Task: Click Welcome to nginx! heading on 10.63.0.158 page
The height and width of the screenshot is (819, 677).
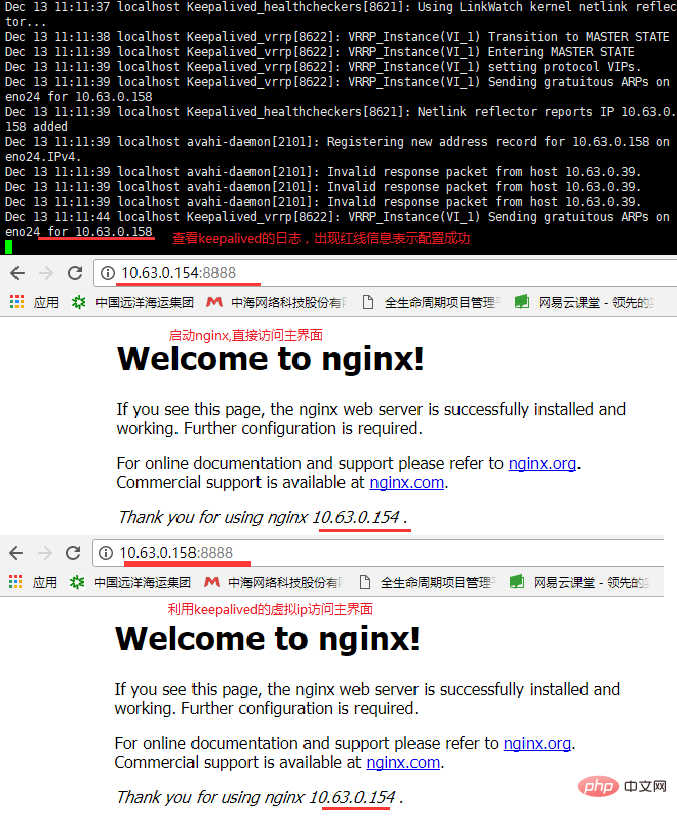Action: pyautogui.click(x=267, y=638)
